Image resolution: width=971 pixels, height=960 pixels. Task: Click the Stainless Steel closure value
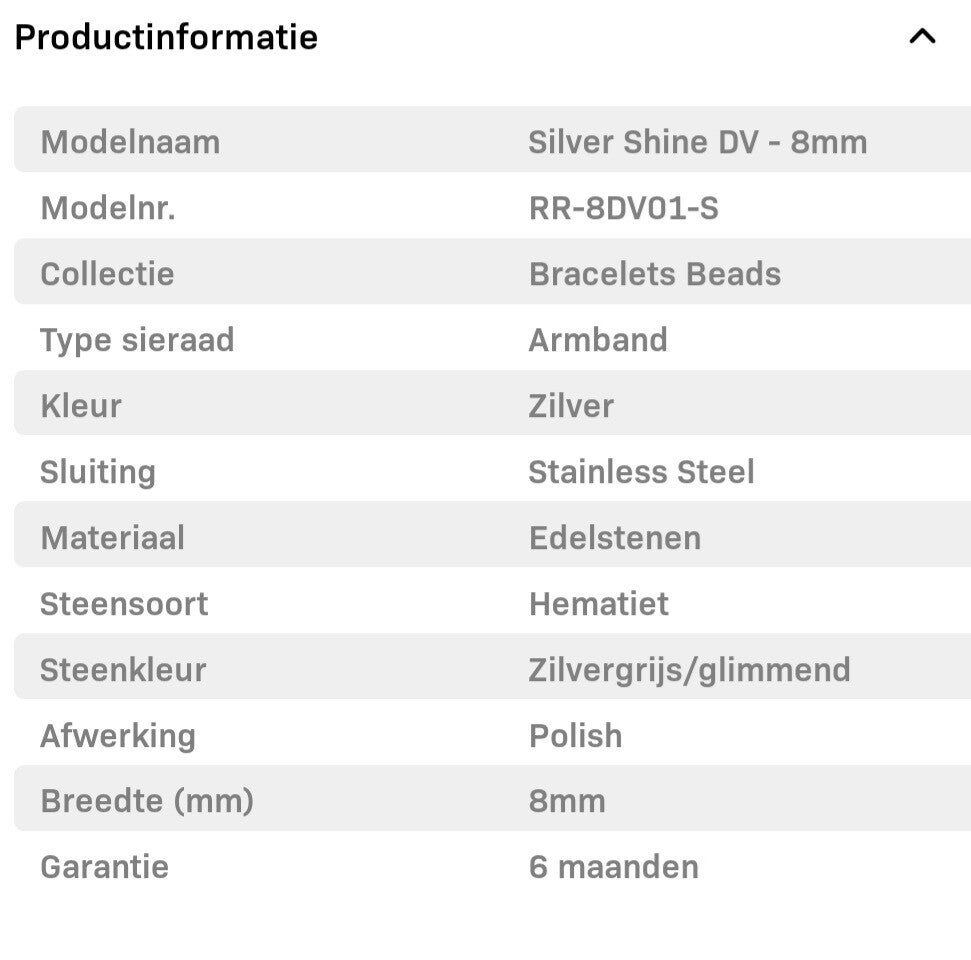tap(641, 472)
